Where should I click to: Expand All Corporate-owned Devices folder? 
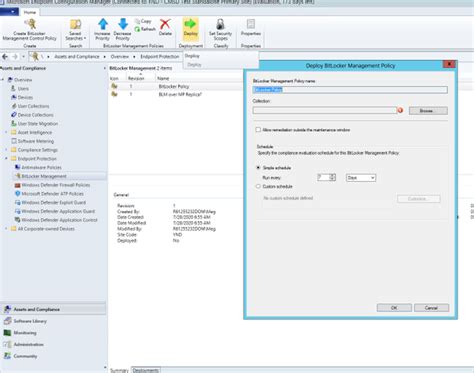pyautogui.click(x=6, y=229)
